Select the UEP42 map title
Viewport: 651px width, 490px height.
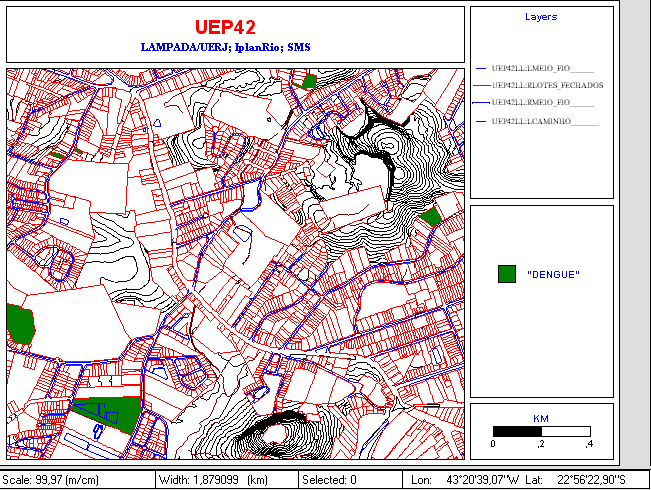[x=236, y=27]
